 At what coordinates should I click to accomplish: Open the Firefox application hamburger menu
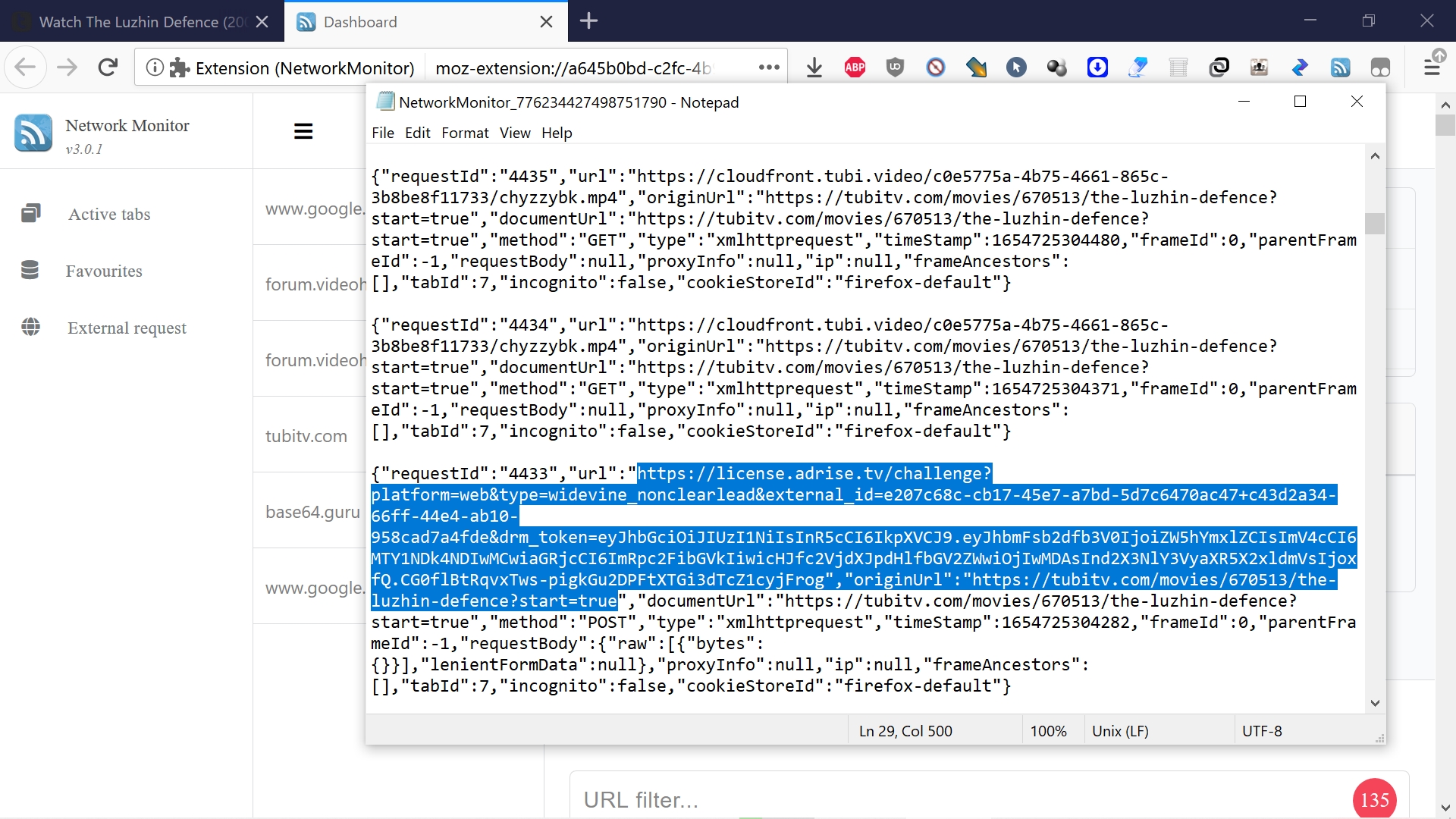coord(1432,67)
